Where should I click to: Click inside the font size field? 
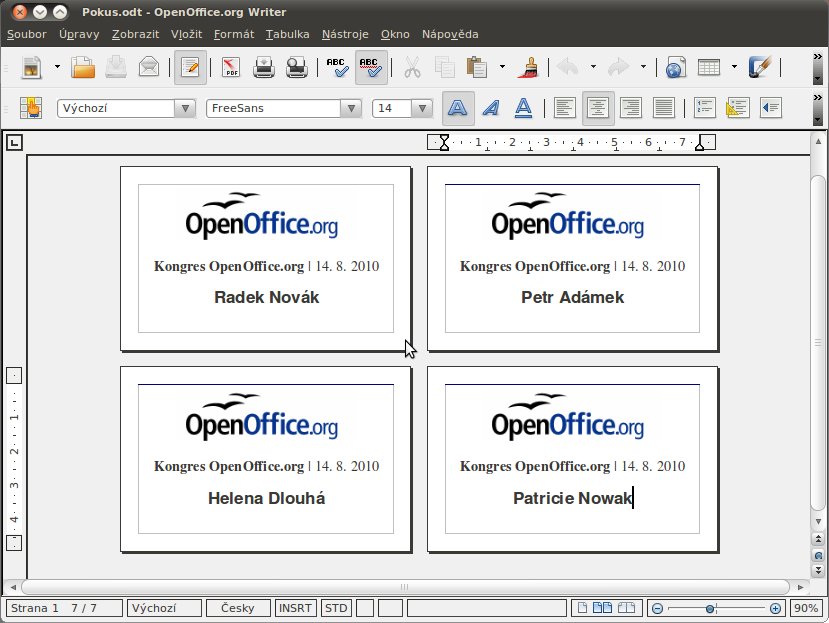(392, 108)
